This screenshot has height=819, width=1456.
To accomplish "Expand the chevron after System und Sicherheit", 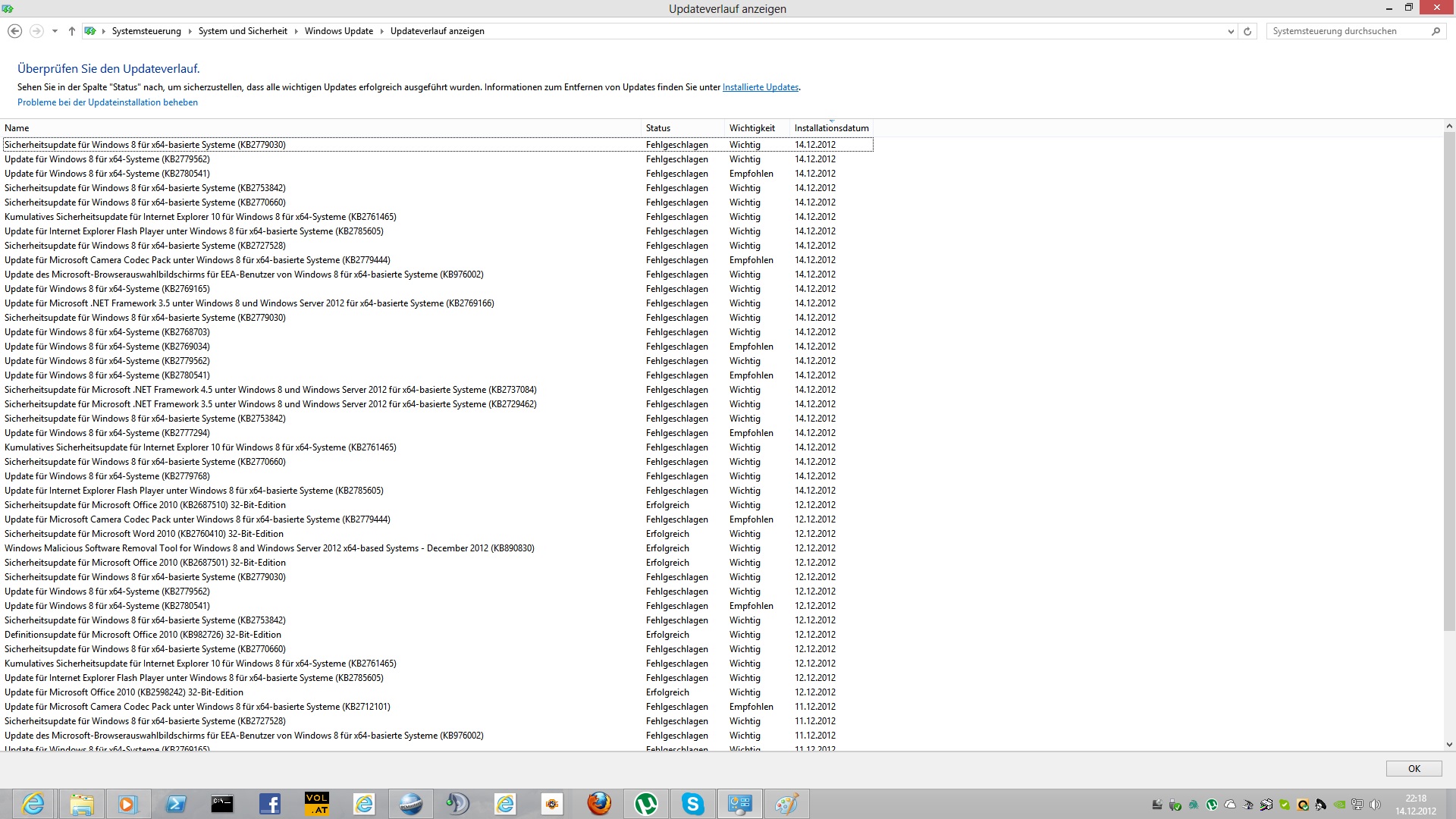I will pyautogui.click(x=296, y=31).
